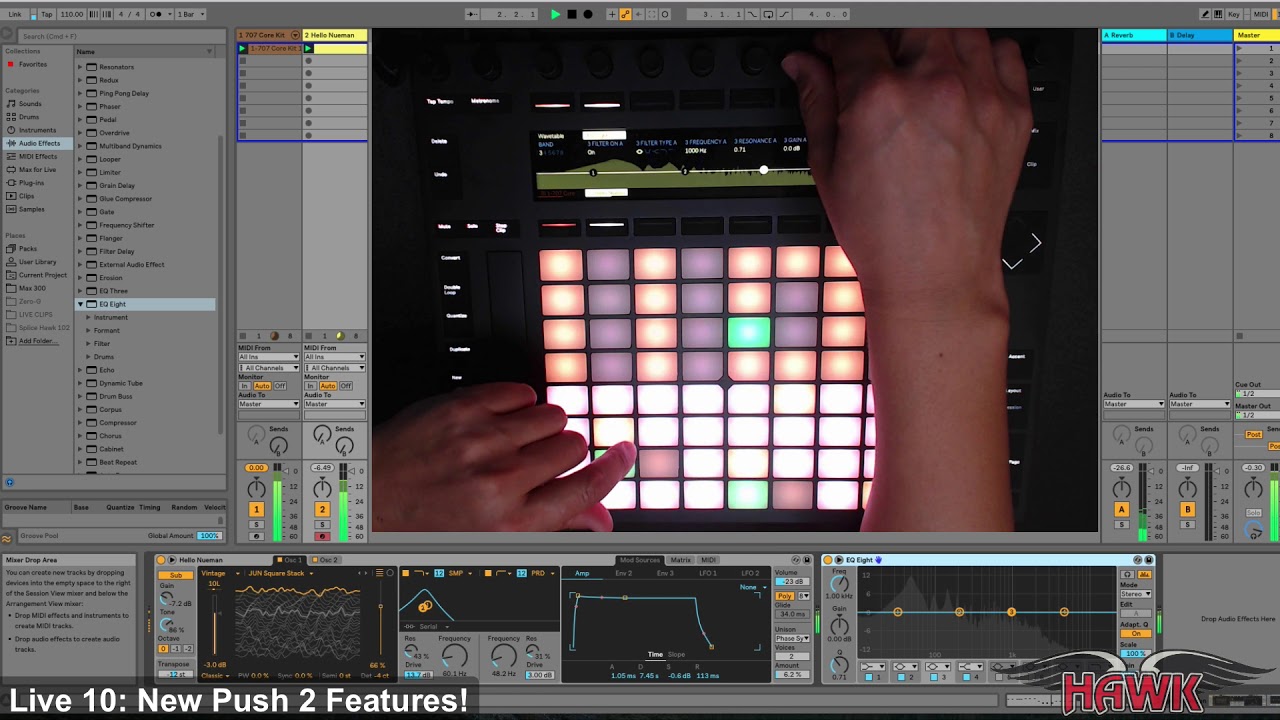Image resolution: width=1280 pixels, height=720 pixels.
Task: Toggle EQ Eight headphone audition mode
Action: (x=1127, y=575)
